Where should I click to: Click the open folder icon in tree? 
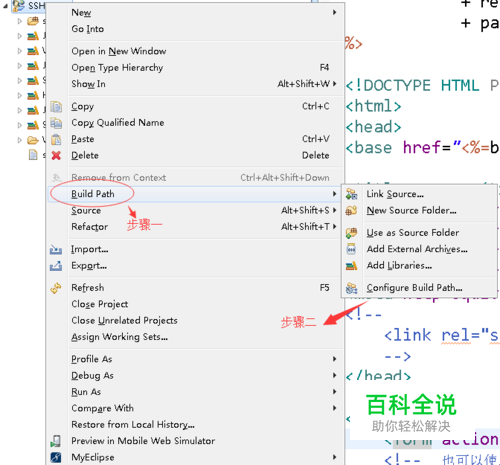(33, 140)
